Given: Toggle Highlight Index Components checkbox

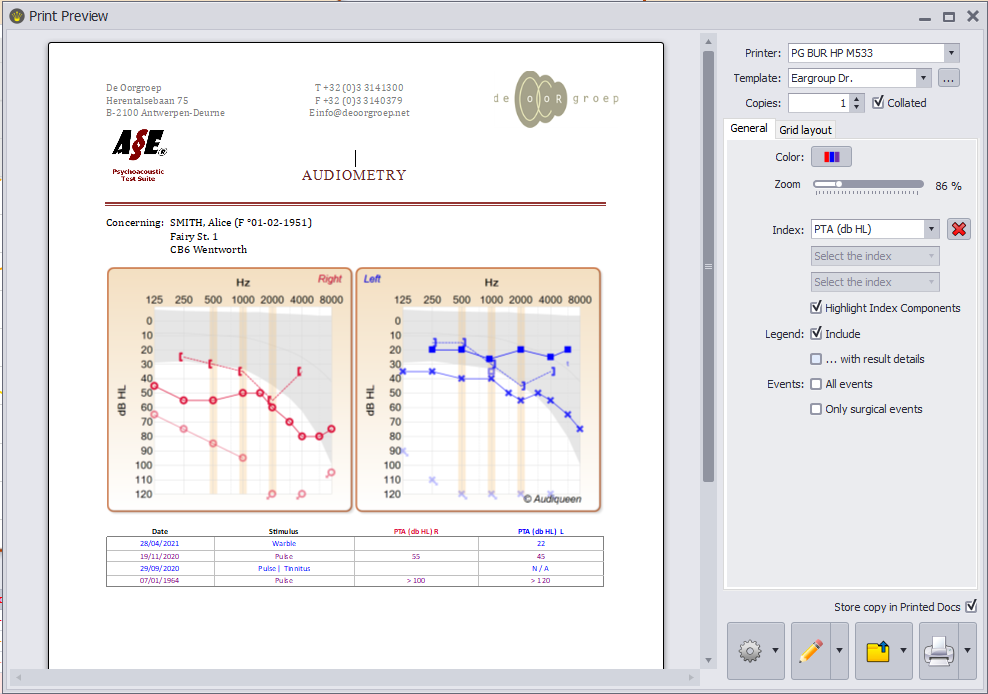Looking at the screenshot, I should pyautogui.click(x=816, y=308).
